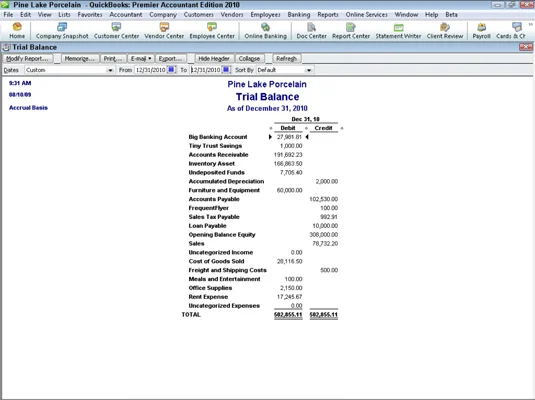Screen dimensions: 535x400
Task: Click Accounts Payable credit 102,530.00
Action: coord(323,199)
